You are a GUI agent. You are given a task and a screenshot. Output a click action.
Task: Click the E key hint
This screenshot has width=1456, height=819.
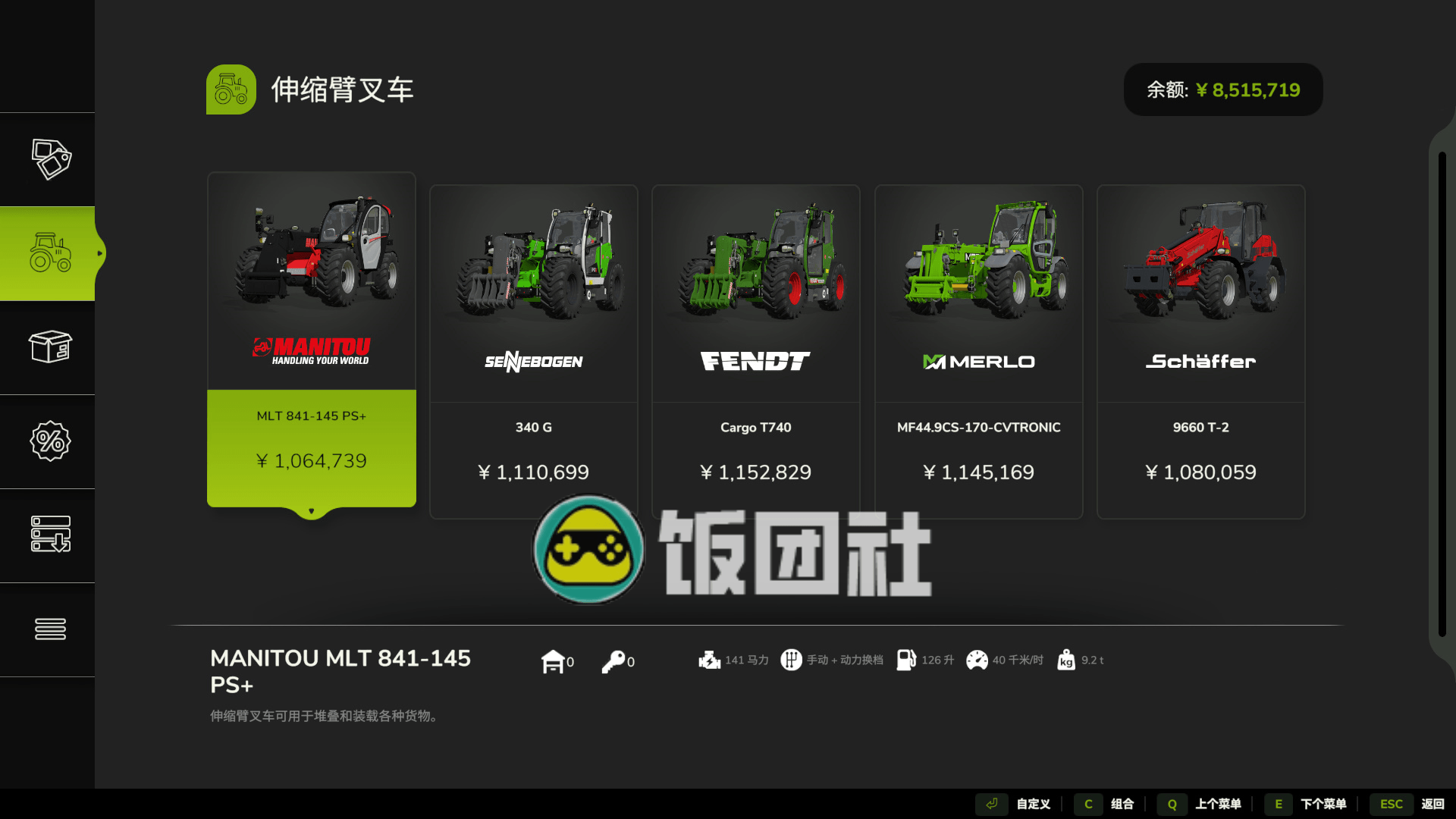1279,804
